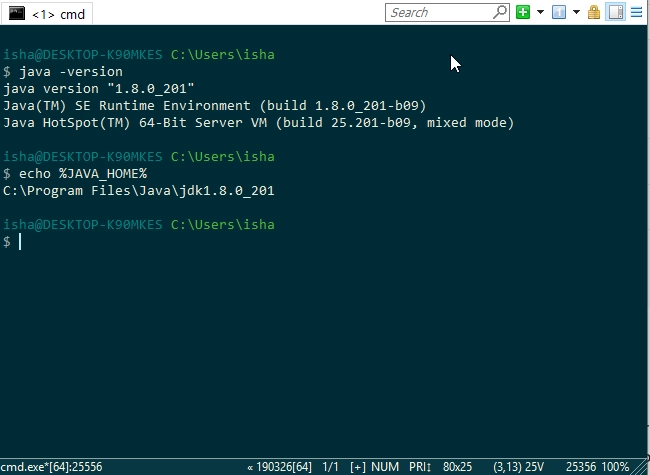Click the 100% zoom status field

616,467
